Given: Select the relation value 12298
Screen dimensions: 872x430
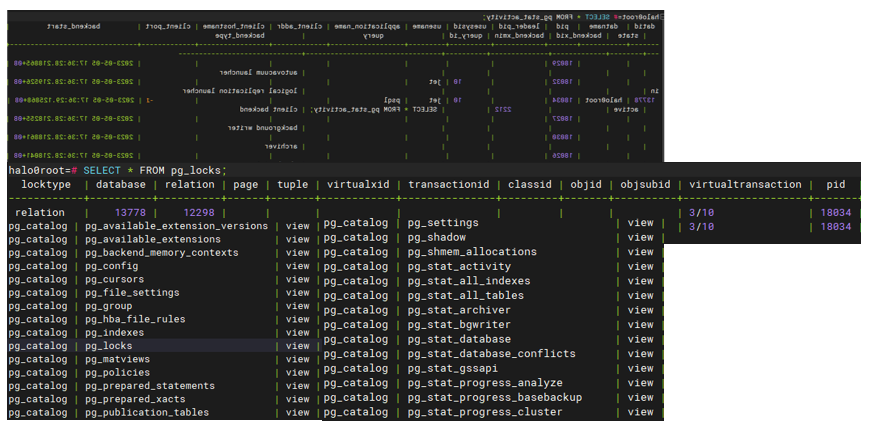Looking at the screenshot, I should pos(199,212).
